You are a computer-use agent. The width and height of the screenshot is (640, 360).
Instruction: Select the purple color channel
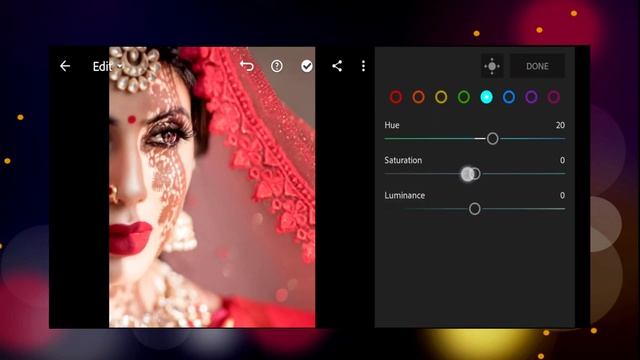[531, 97]
